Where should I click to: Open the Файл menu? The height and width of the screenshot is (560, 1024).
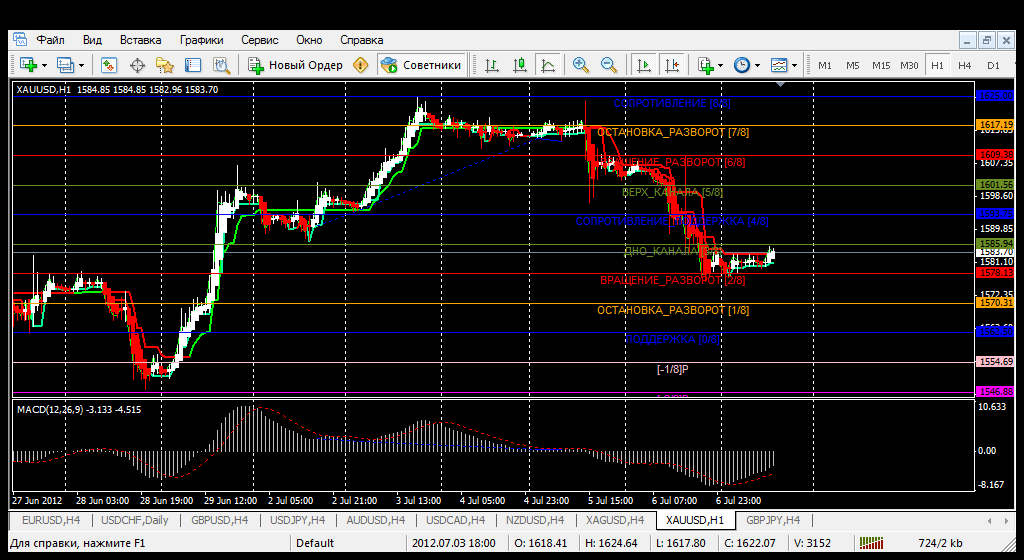pos(50,40)
